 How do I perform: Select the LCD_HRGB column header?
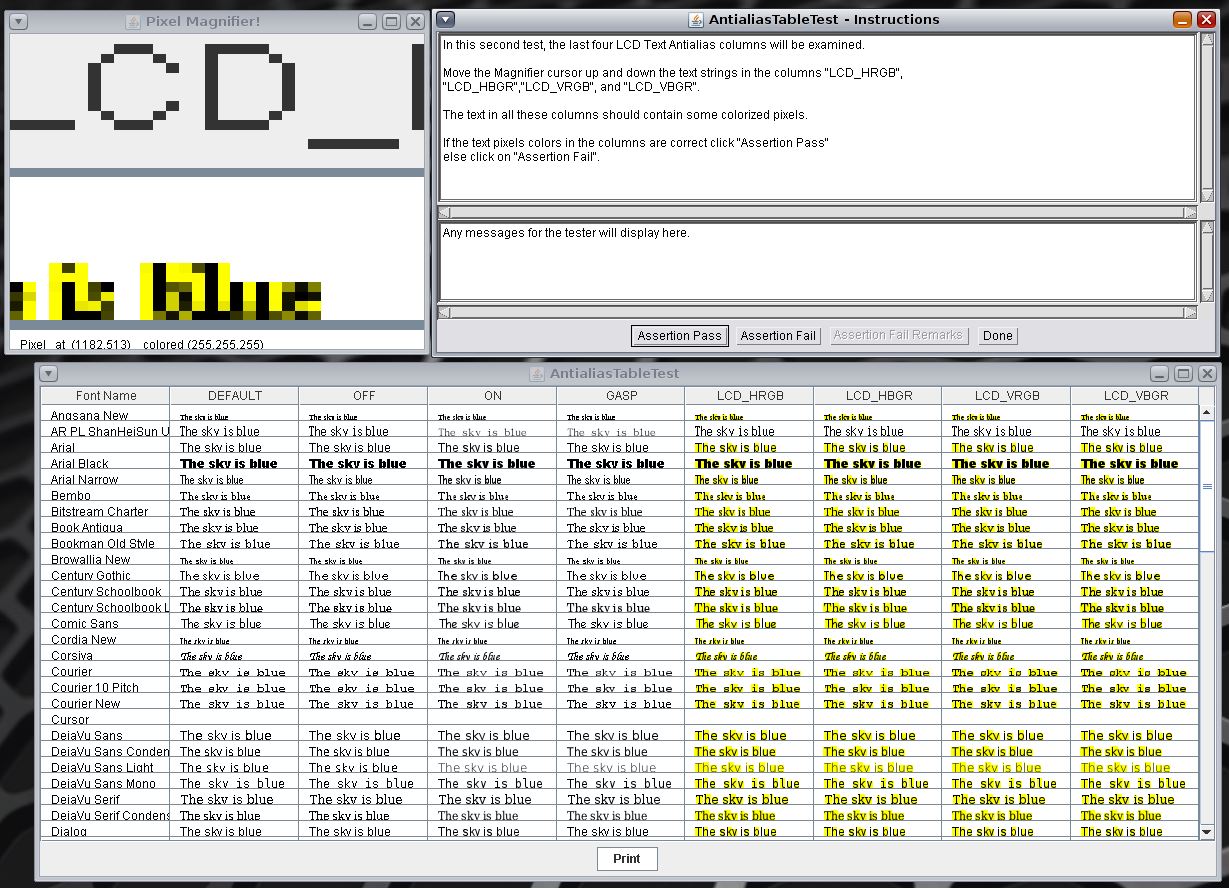point(748,396)
